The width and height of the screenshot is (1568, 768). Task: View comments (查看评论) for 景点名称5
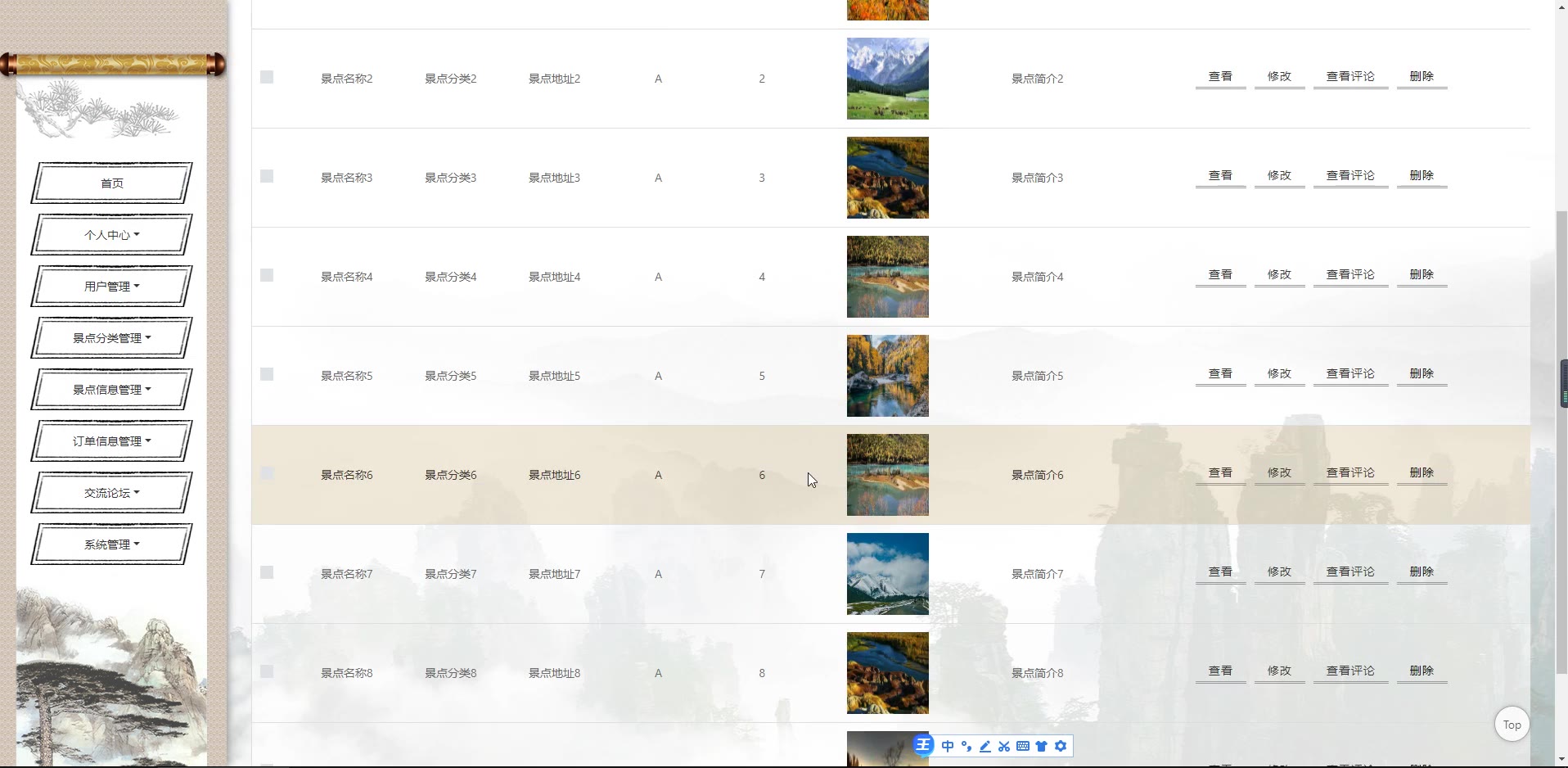tap(1350, 374)
